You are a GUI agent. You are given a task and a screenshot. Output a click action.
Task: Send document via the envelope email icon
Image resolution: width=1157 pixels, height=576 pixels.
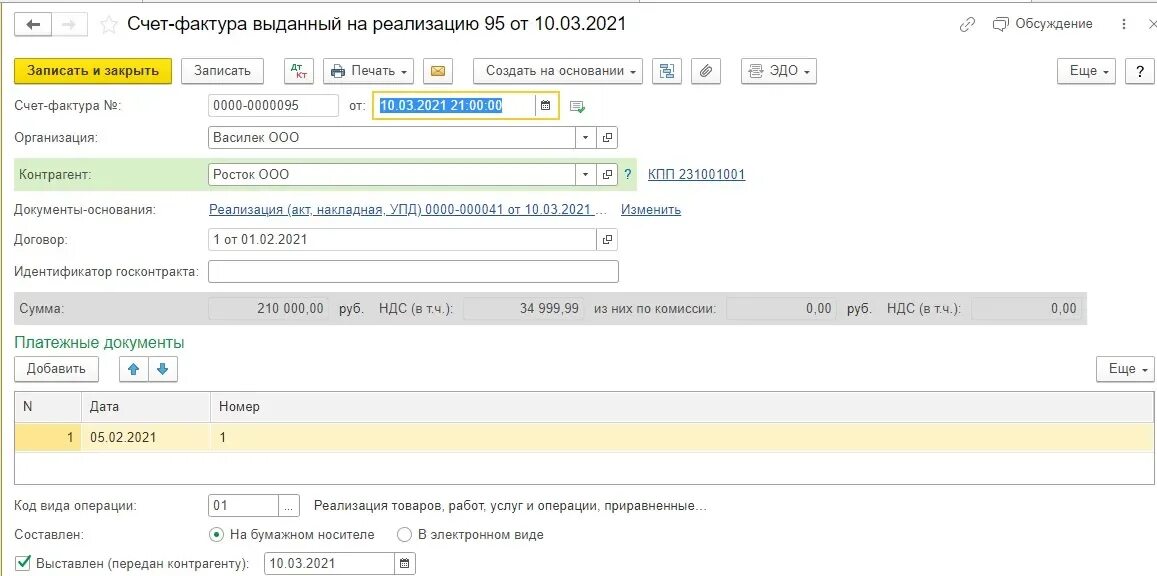pos(440,70)
